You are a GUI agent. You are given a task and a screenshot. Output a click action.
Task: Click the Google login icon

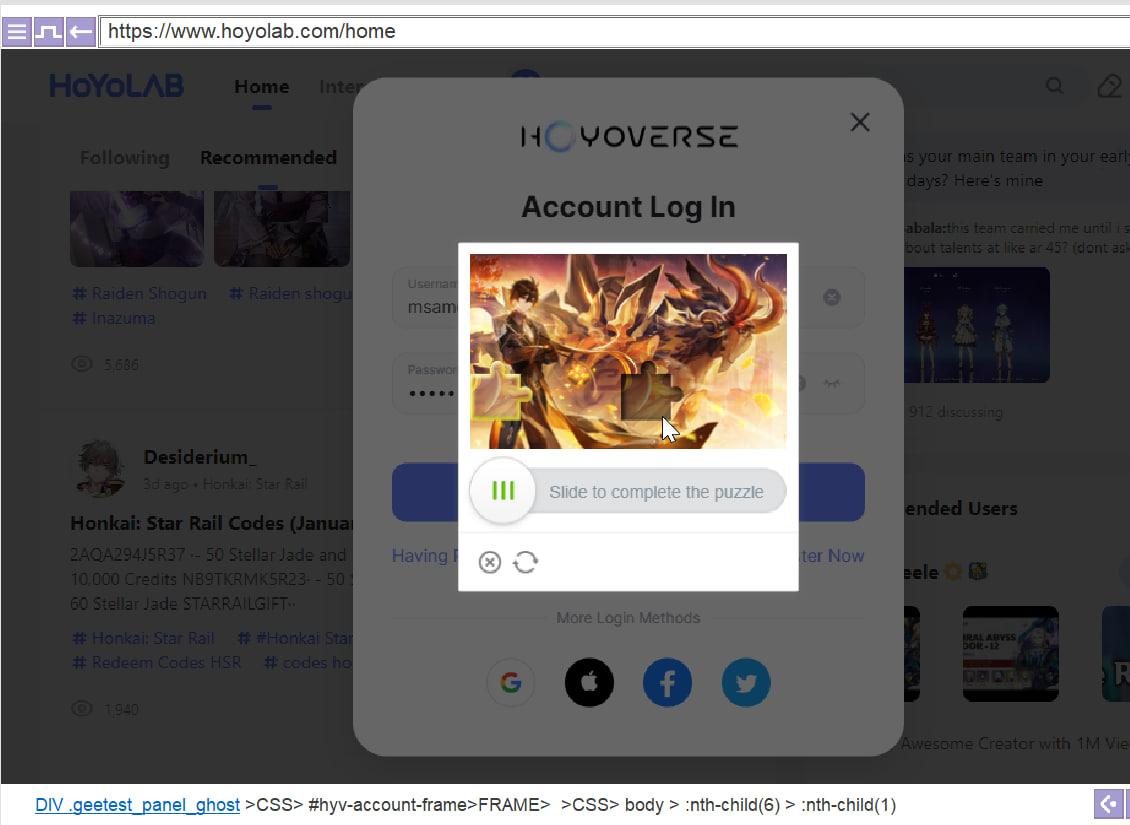tap(511, 683)
